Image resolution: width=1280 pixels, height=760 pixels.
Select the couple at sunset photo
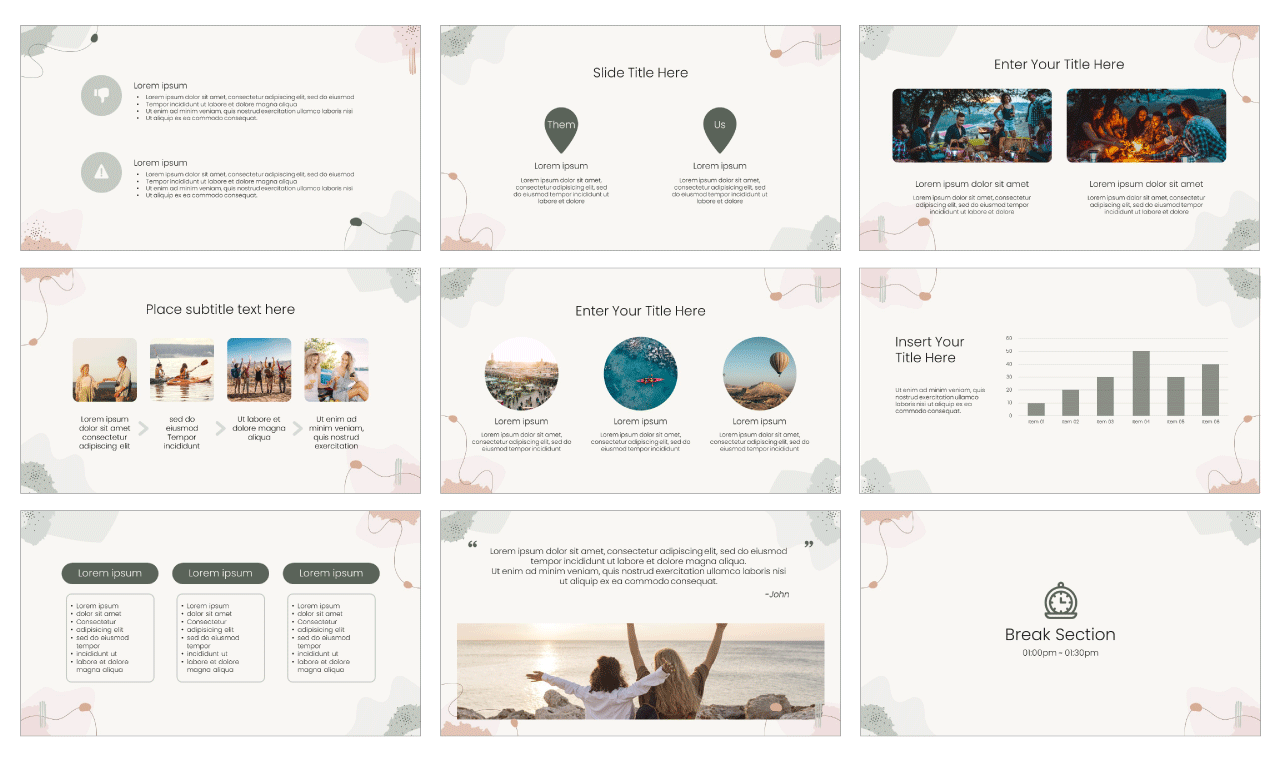(x=105, y=370)
